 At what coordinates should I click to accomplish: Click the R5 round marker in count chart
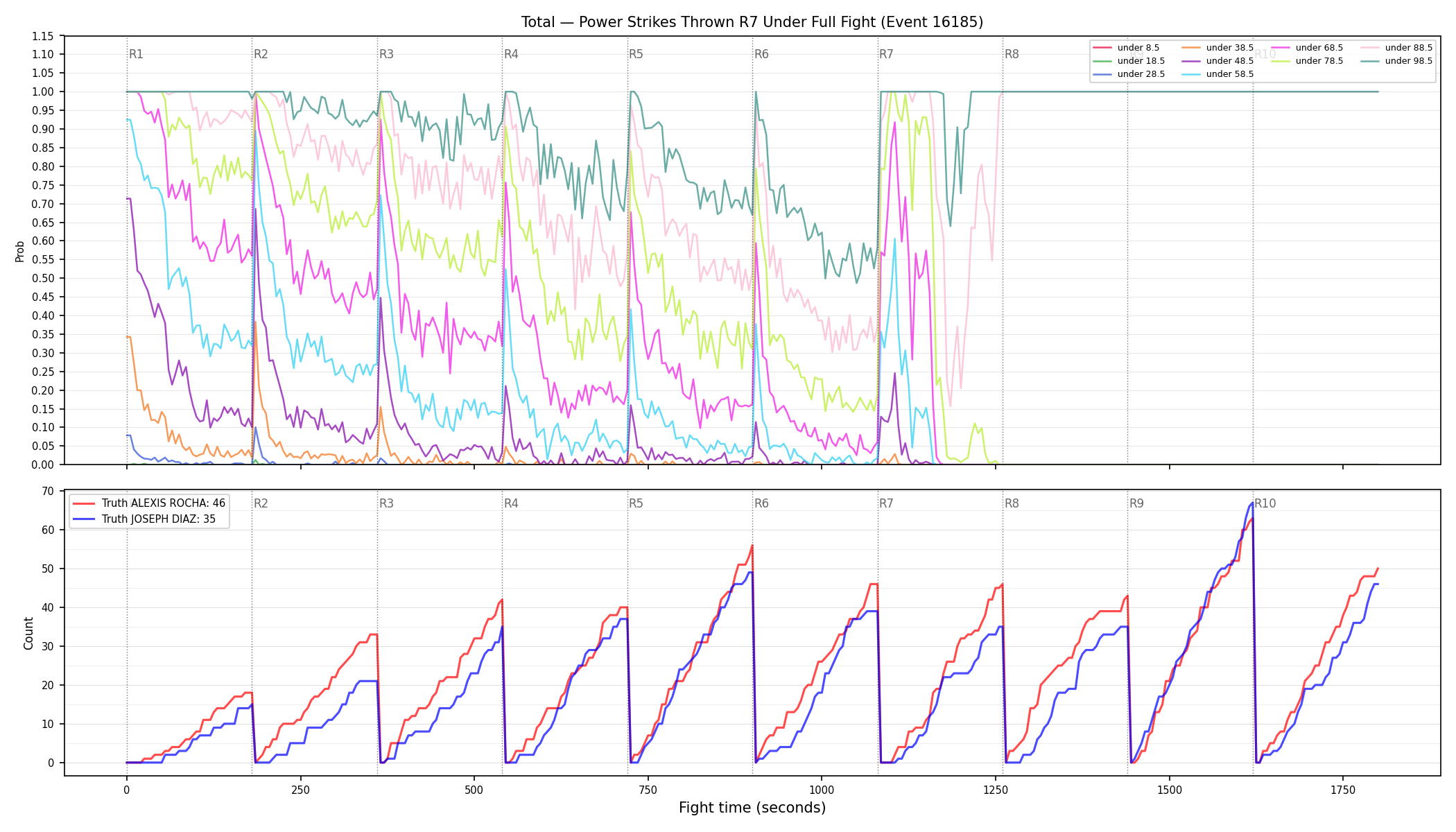coord(636,503)
